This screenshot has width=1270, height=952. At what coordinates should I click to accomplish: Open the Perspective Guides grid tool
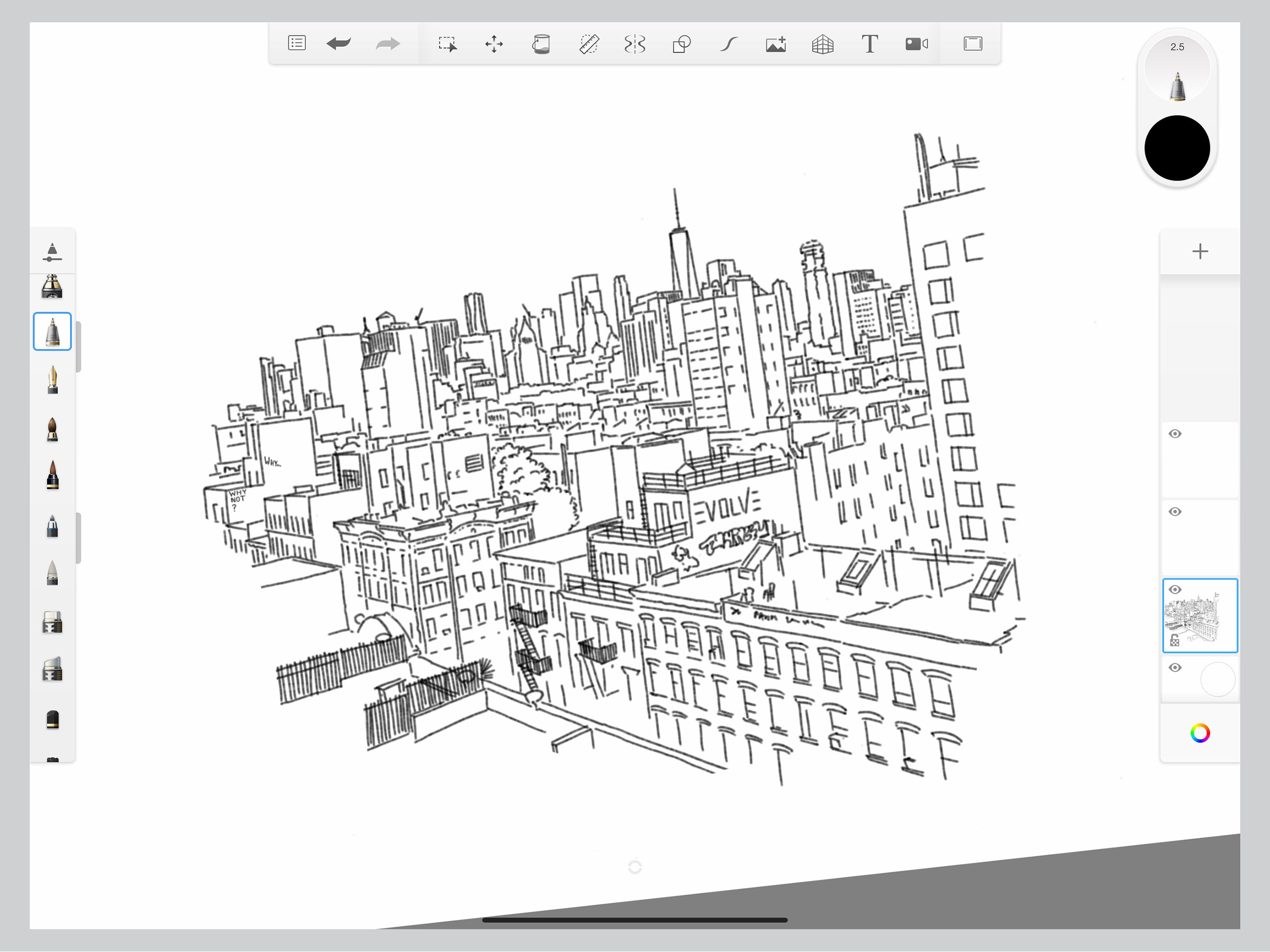pyautogui.click(x=823, y=44)
